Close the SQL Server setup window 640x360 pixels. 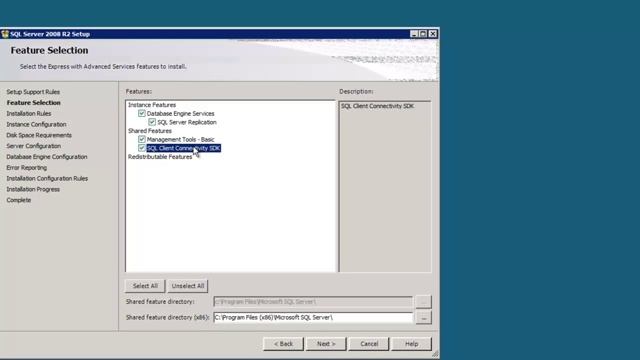click(x=433, y=34)
